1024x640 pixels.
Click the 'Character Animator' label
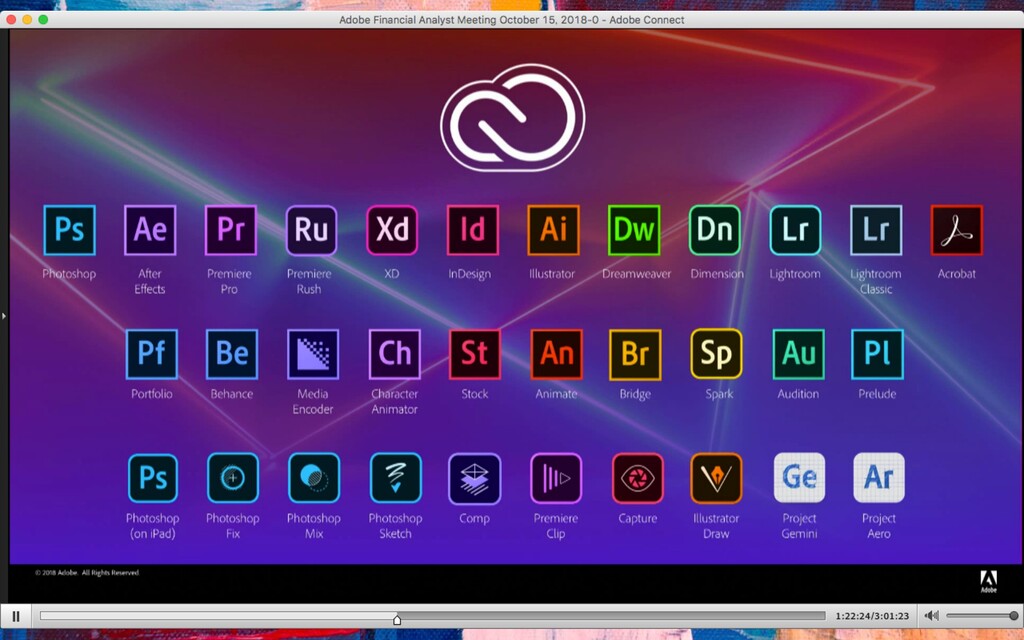(394, 402)
